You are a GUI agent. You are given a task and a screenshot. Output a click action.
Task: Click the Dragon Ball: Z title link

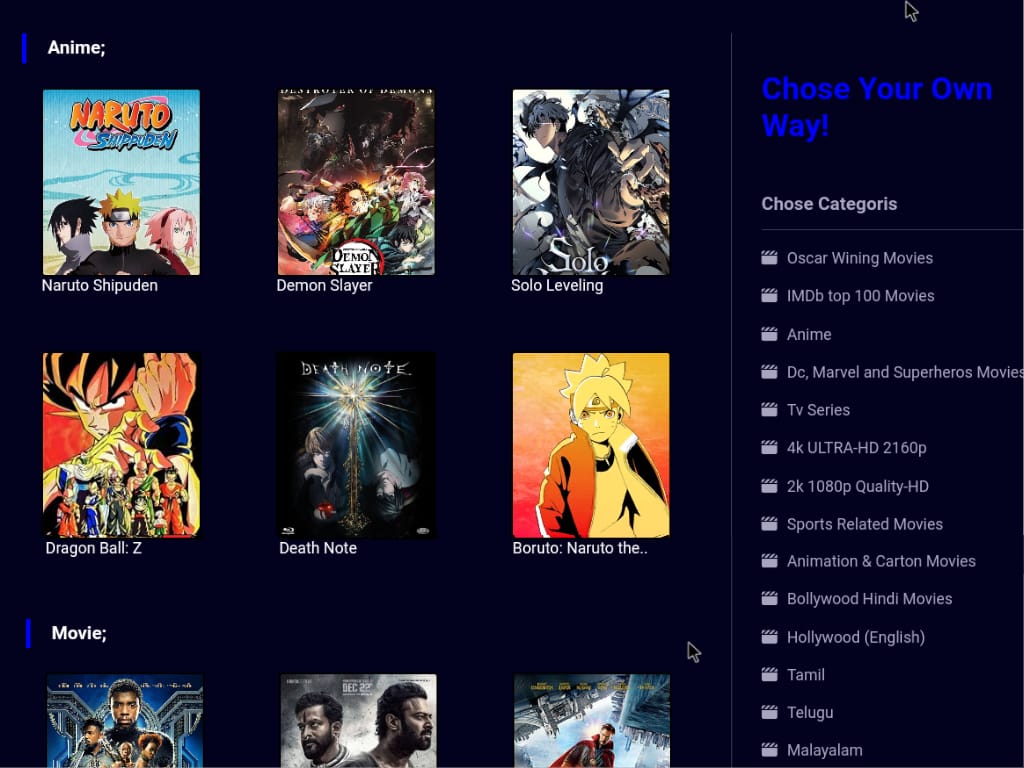93,548
